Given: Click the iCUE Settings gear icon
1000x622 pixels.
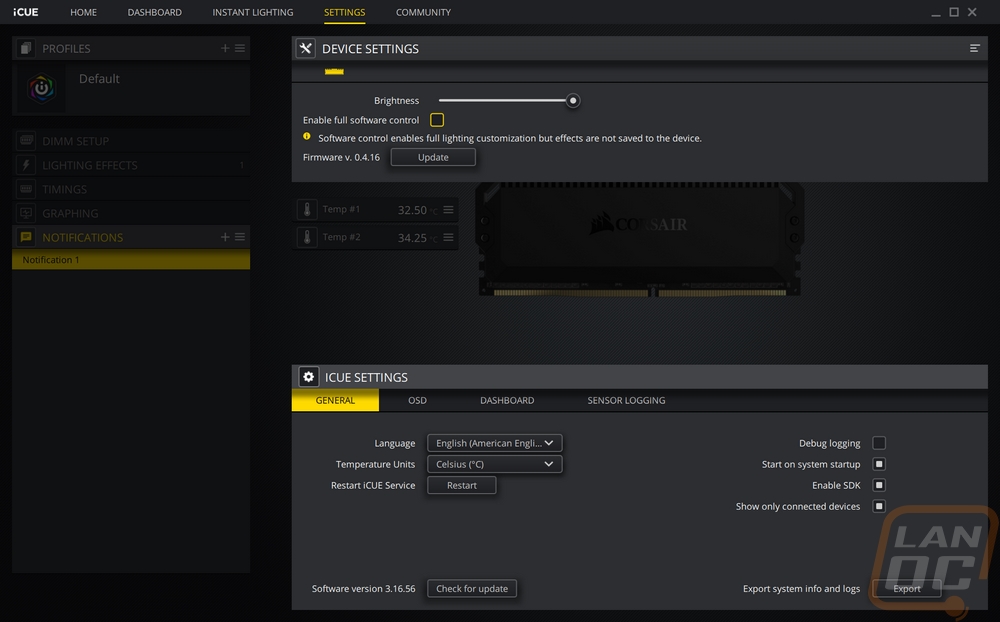Looking at the screenshot, I should [x=309, y=377].
